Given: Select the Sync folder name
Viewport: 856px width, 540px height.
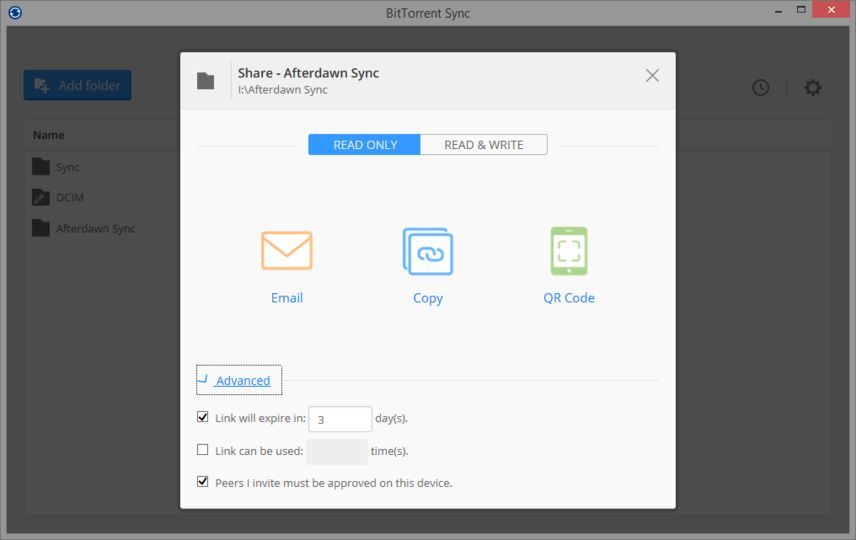Looking at the screenshot, I should (x=68, y=167).
